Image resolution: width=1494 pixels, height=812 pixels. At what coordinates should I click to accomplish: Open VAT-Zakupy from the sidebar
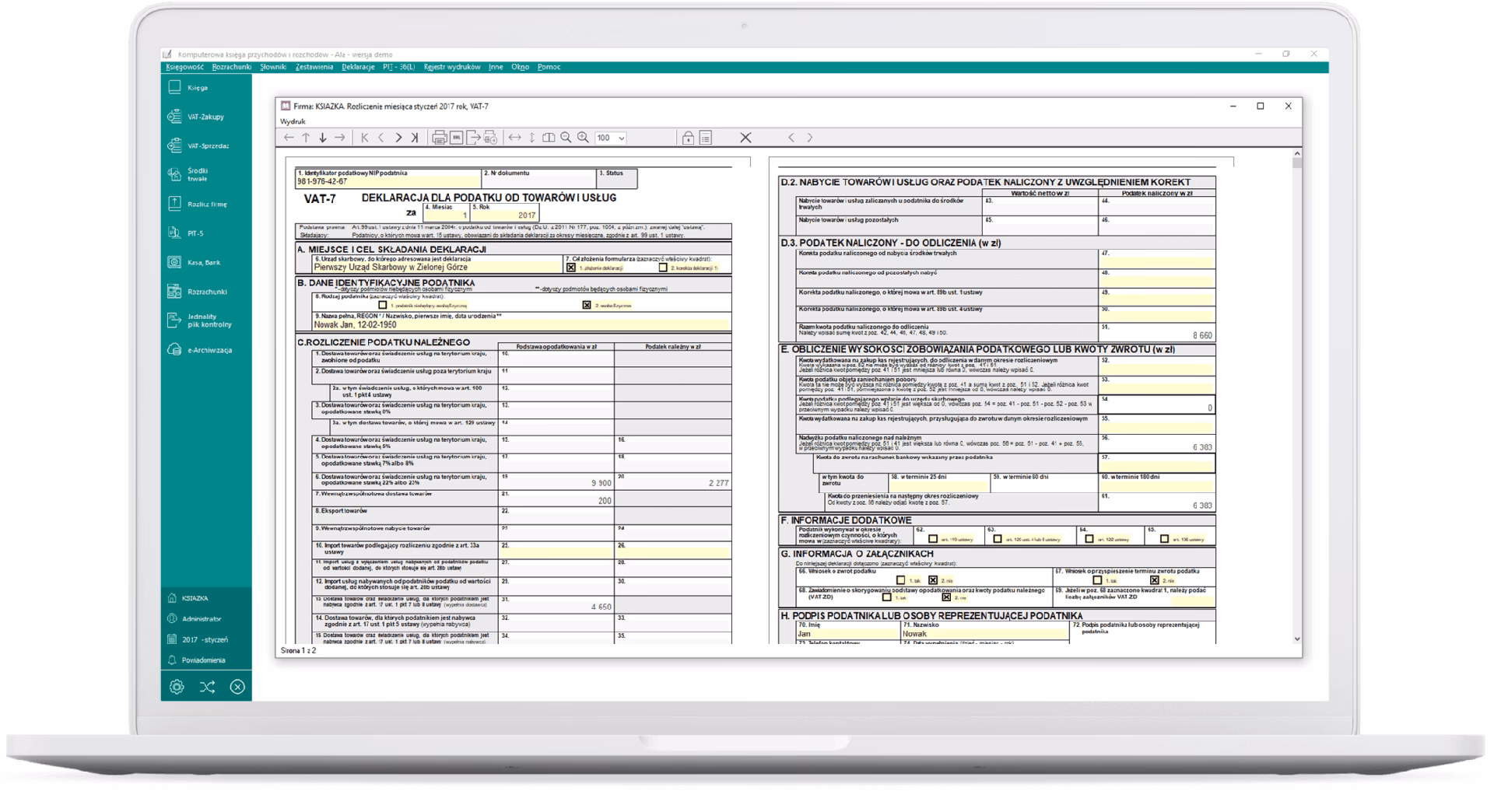[205, 117]
